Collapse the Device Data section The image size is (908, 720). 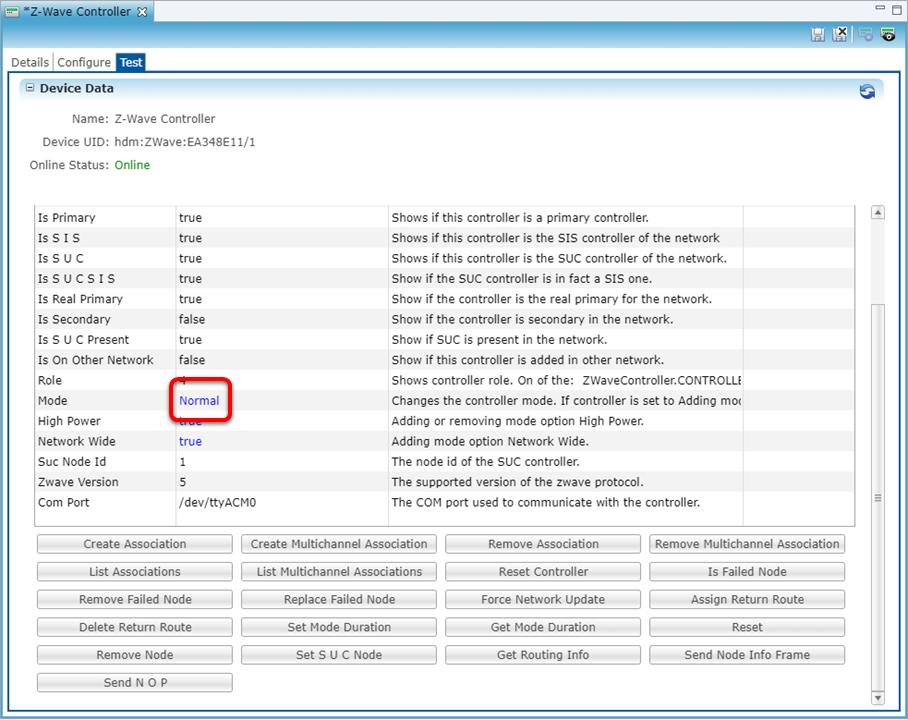[30, 88]
